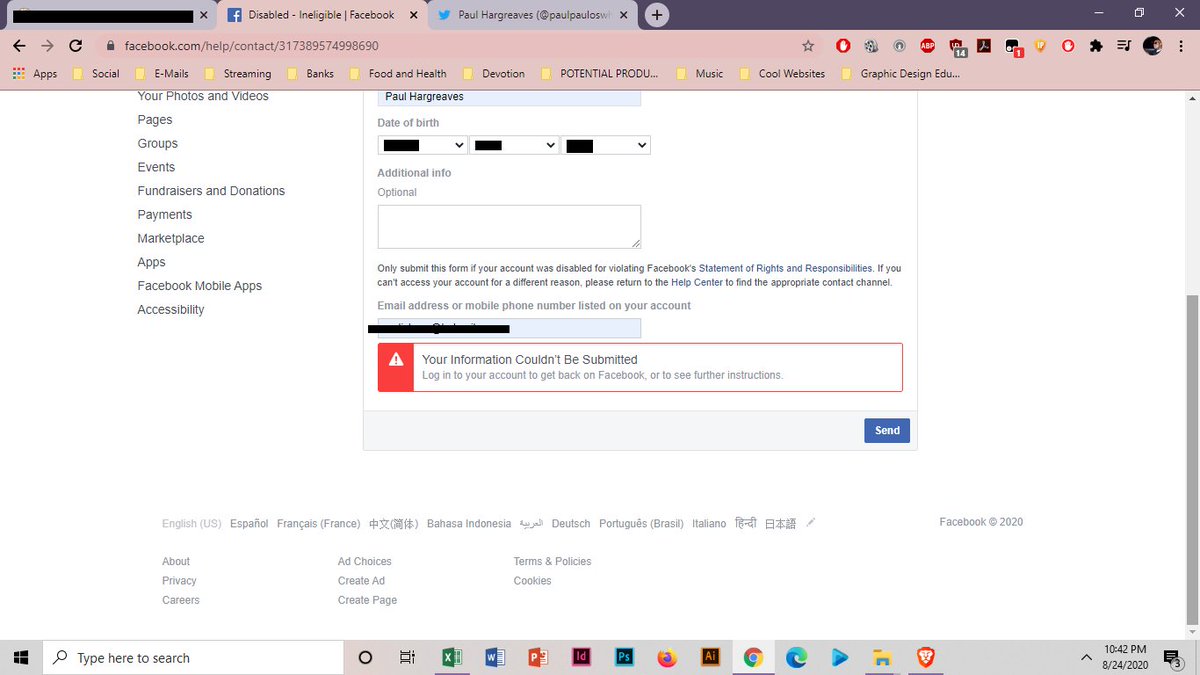Screen dimensions: 1200x675
Task: Click the edit pencil next to language list
Action: (x=811, y=522)
